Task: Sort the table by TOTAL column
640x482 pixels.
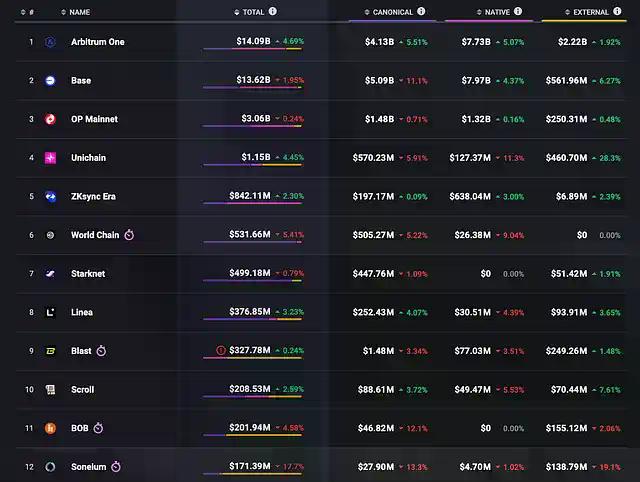Action: (x=249, y=12)
